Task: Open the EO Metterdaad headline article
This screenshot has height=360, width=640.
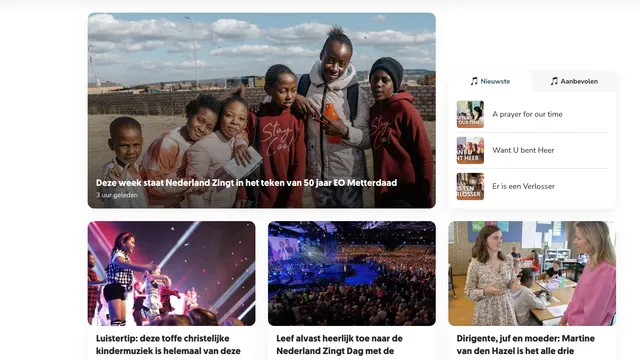Action: [x=246, y=183]
